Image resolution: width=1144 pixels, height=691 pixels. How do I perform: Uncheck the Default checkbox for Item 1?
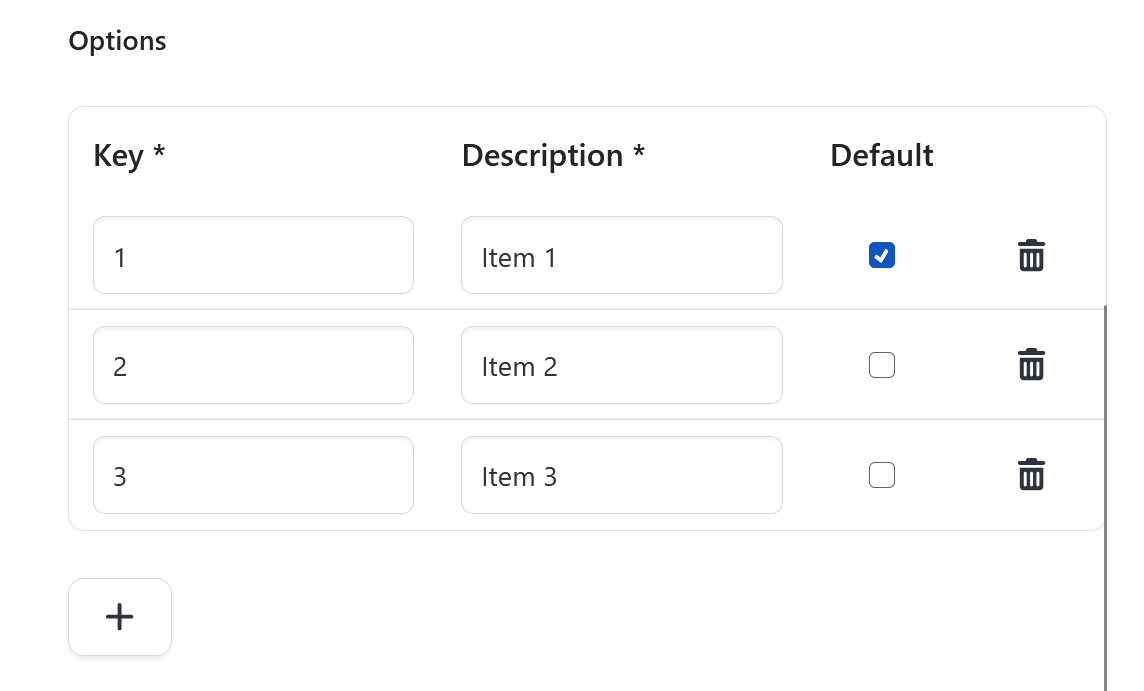(x=882, y=256)
